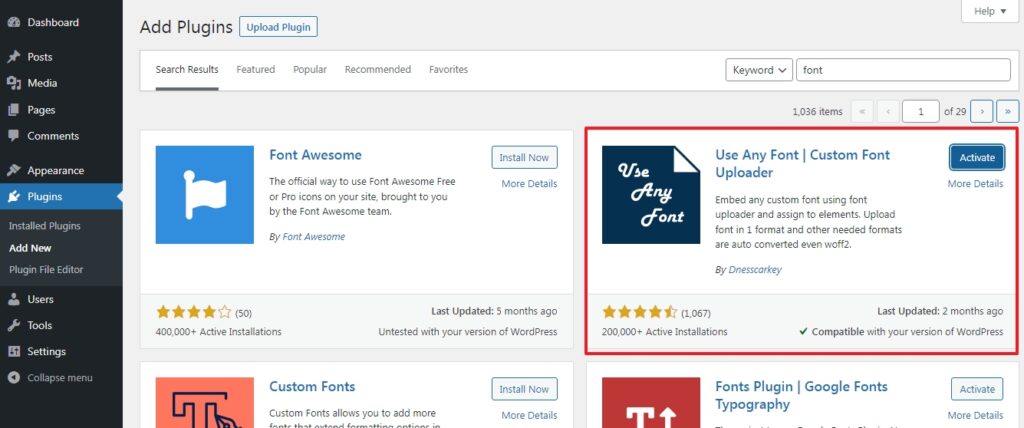
Task: Go to next results page
Action: 982,111
